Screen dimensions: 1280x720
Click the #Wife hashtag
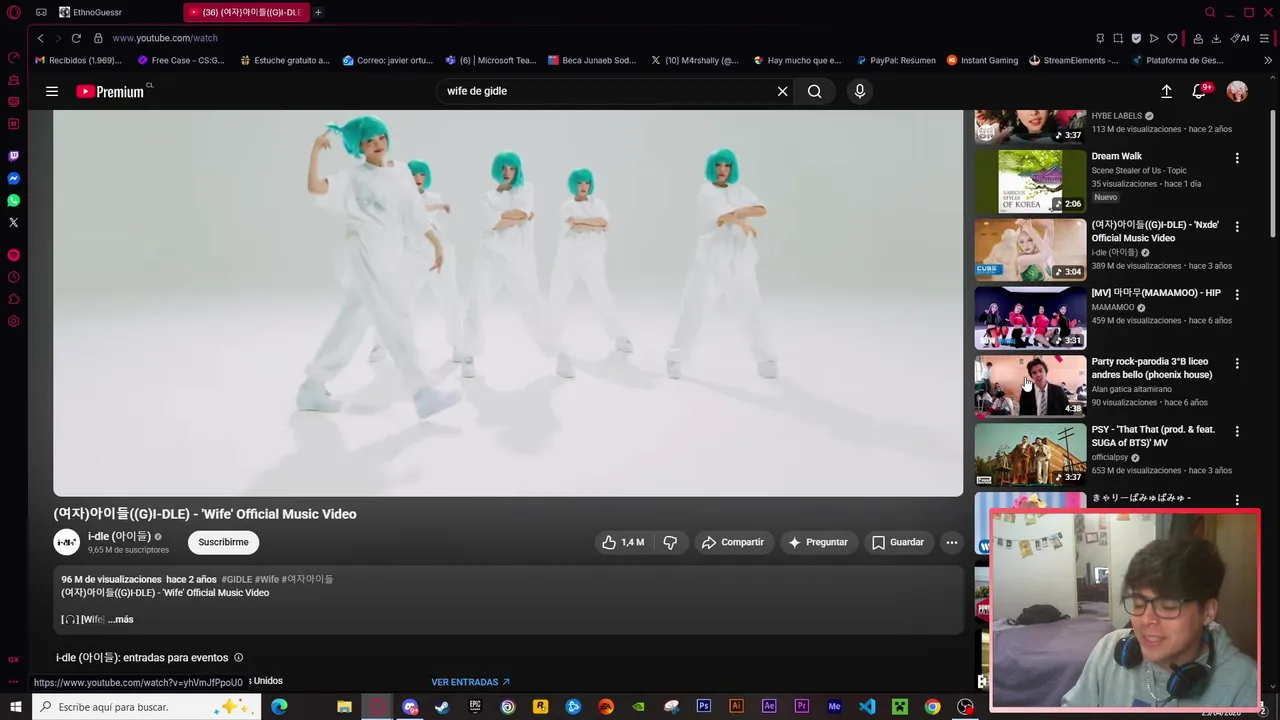pos(267,579)
